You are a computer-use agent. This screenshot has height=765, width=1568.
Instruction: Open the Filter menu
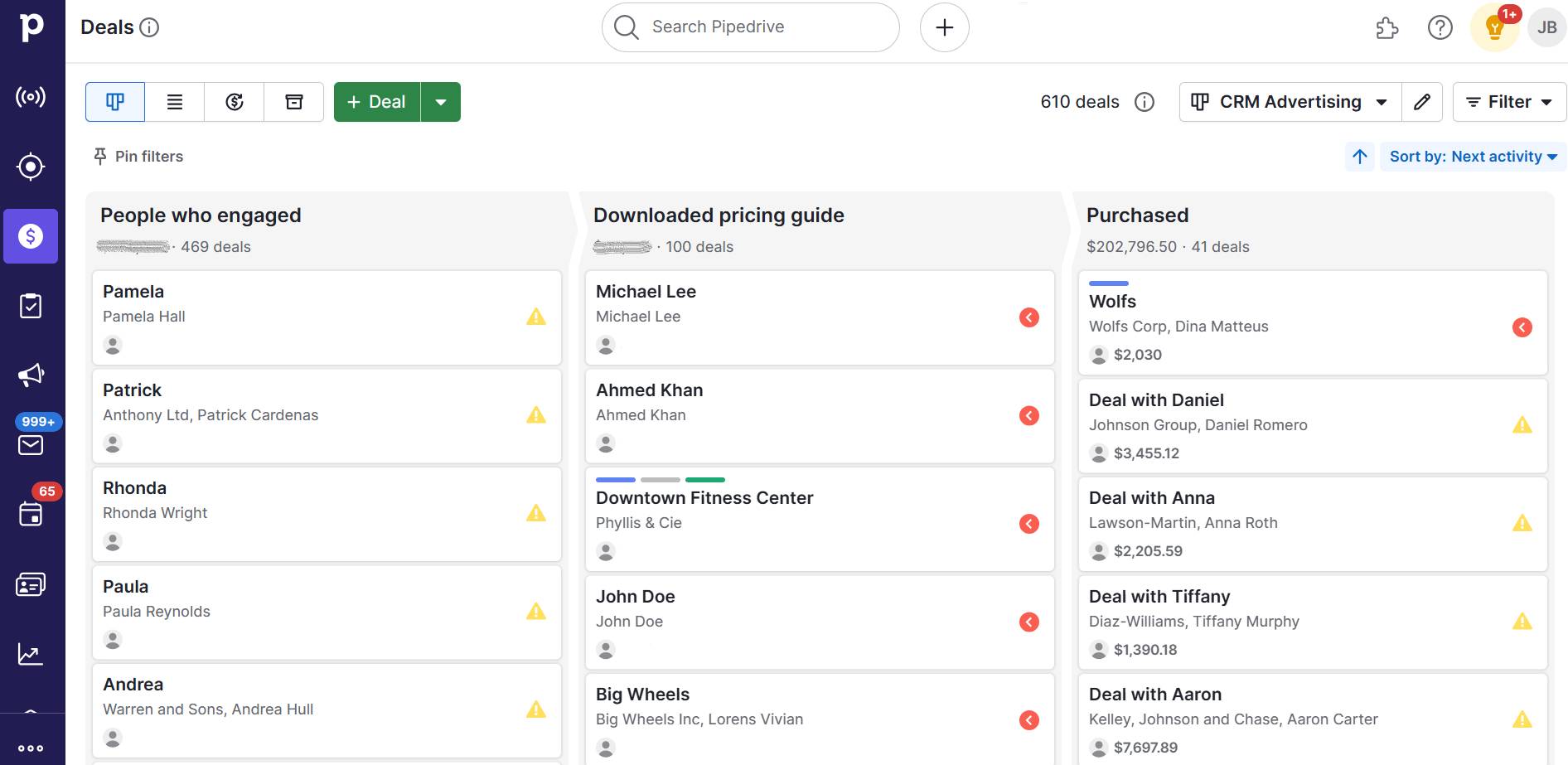pos(1508,101)
